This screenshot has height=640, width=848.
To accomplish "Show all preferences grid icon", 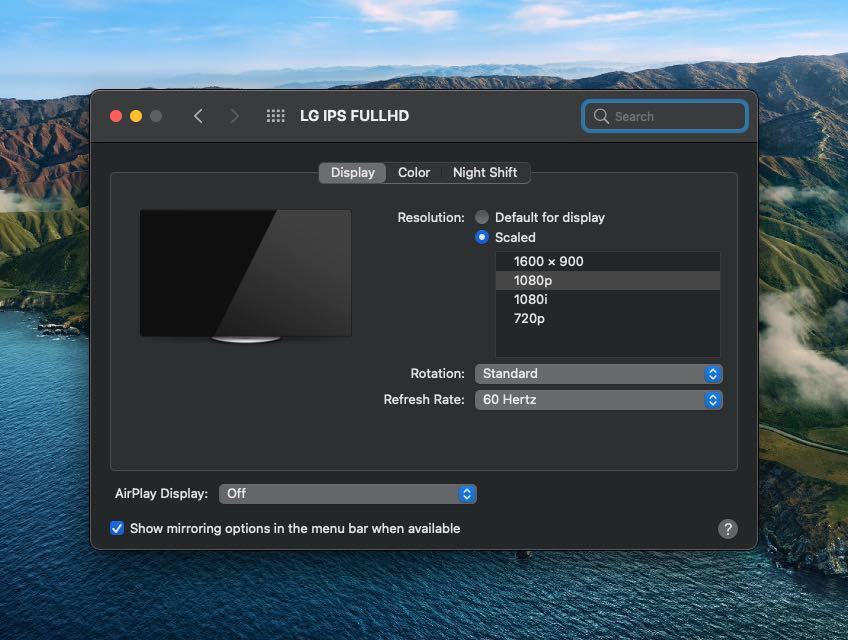I will click(275, 116).
